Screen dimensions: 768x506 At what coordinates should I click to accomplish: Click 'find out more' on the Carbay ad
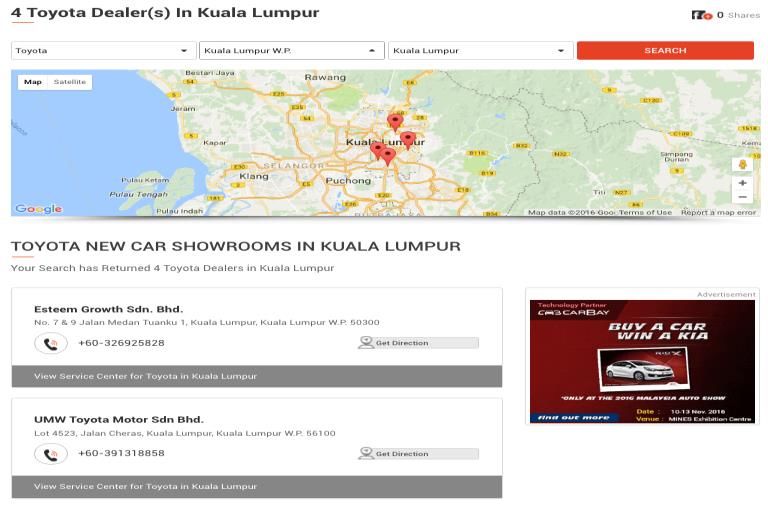pyautogui.click(x=574, y=418)
